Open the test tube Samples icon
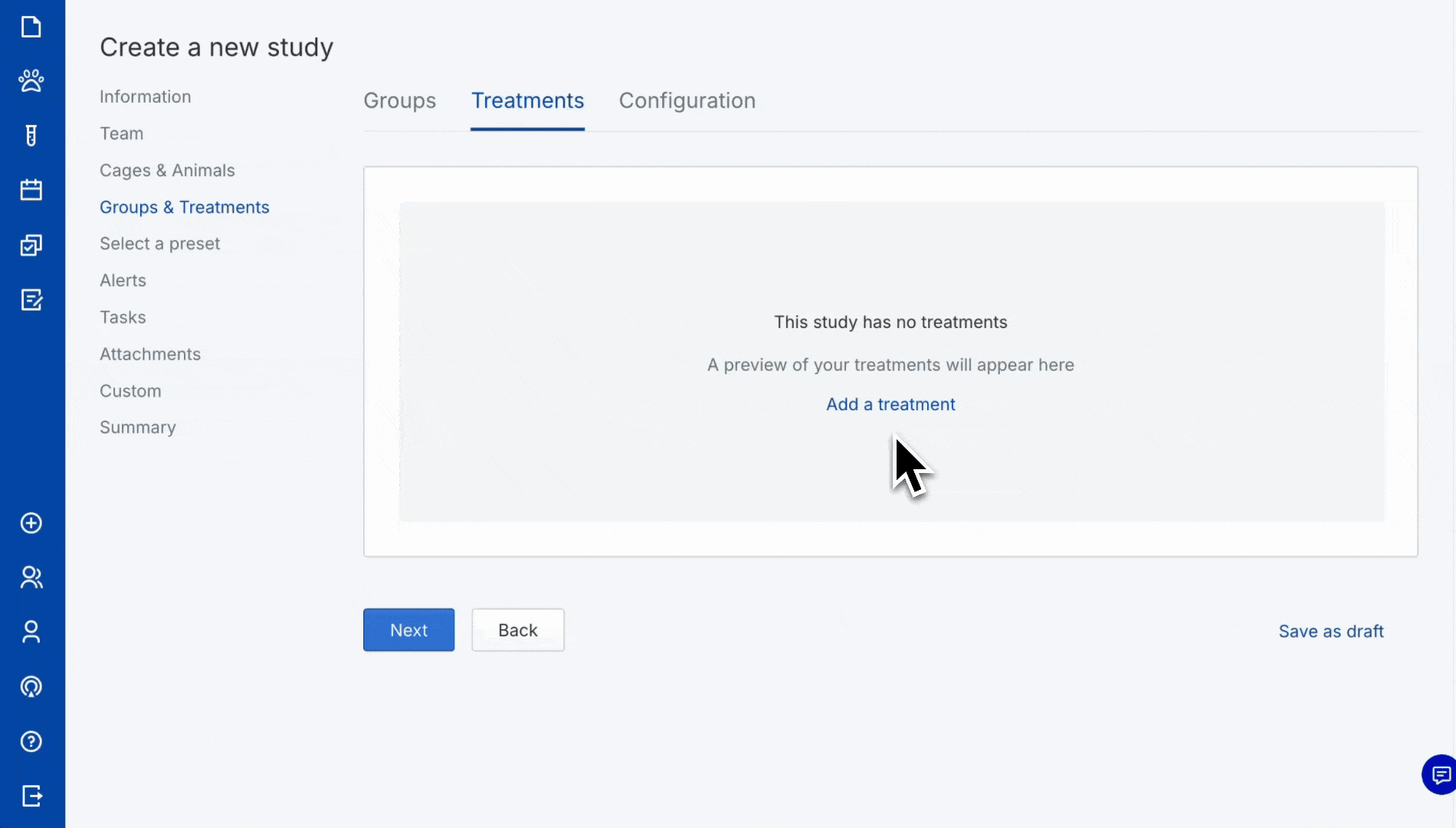The image size is (1456, 828). pos(31,135)
